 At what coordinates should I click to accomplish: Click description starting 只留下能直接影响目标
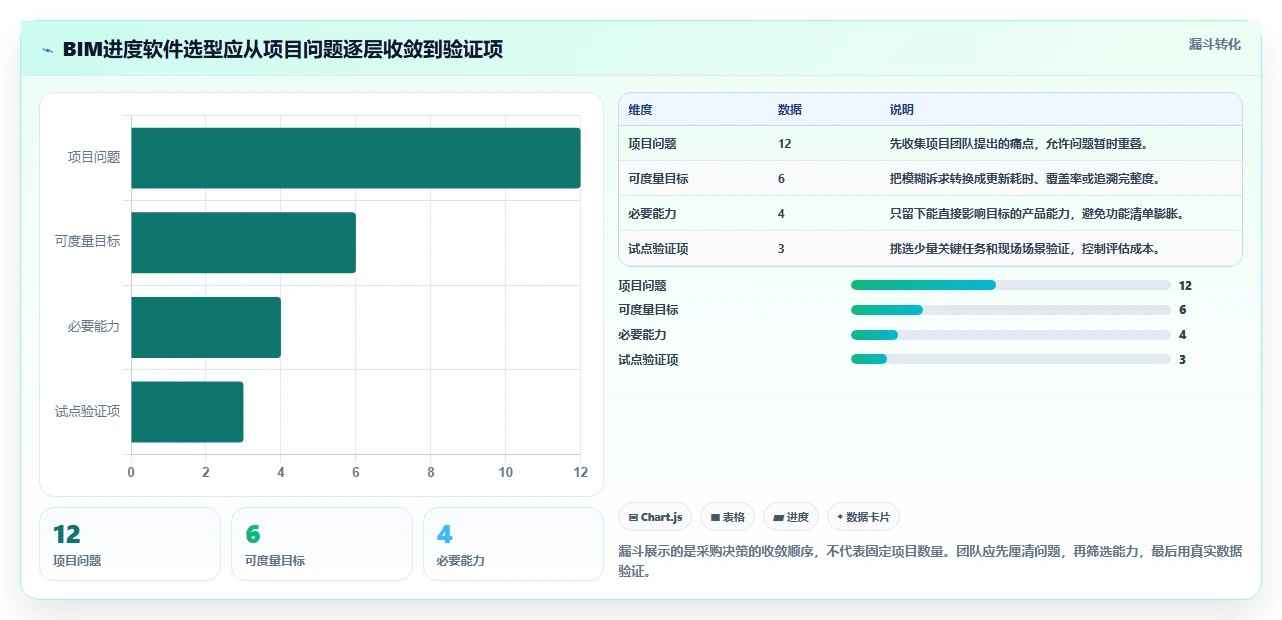[1037, 214]
